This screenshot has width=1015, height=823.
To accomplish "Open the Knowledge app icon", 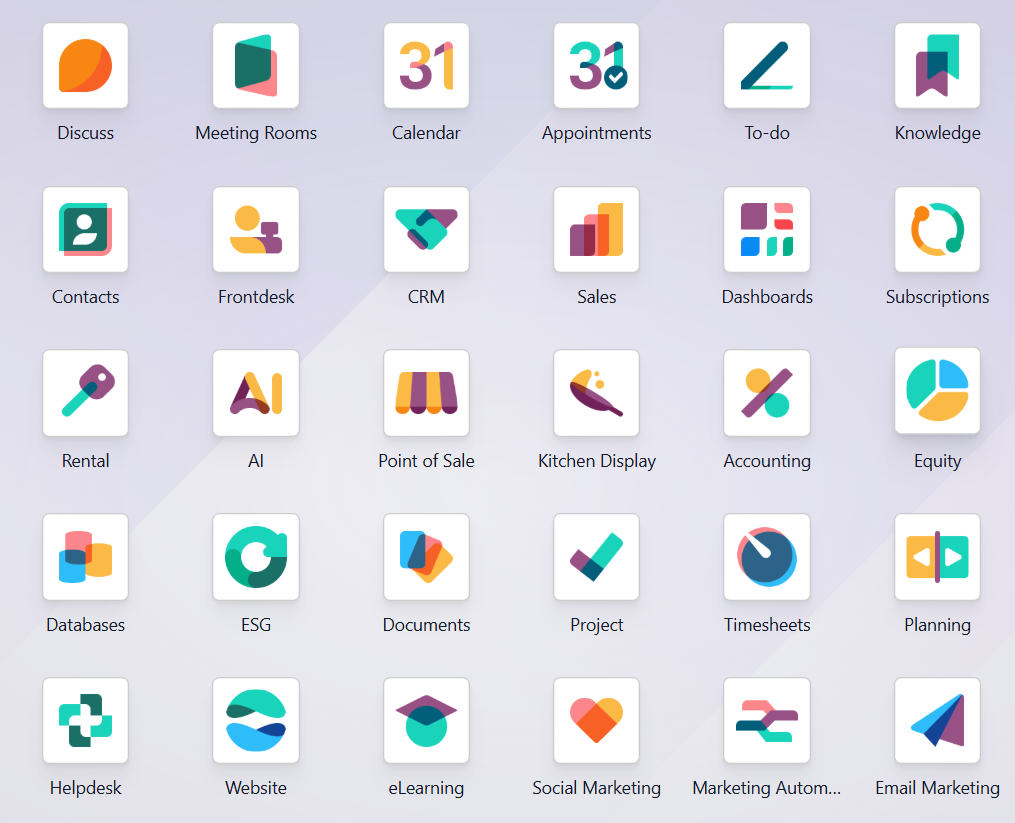I will coord(937,65).
